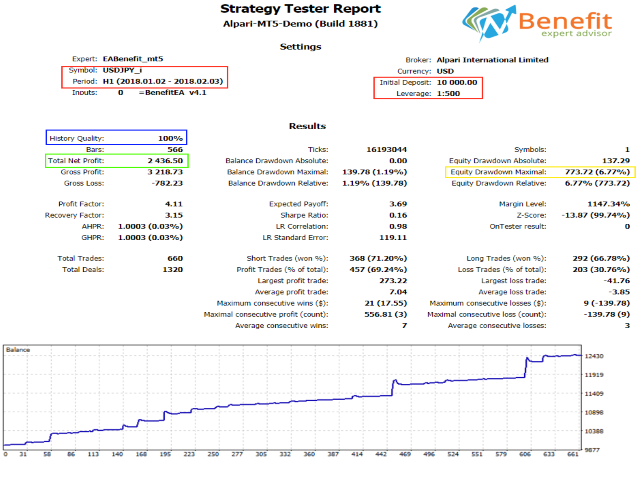Select History Quality value 100%
This screenshot has width=640, height=480.
(x=171, y=138)
